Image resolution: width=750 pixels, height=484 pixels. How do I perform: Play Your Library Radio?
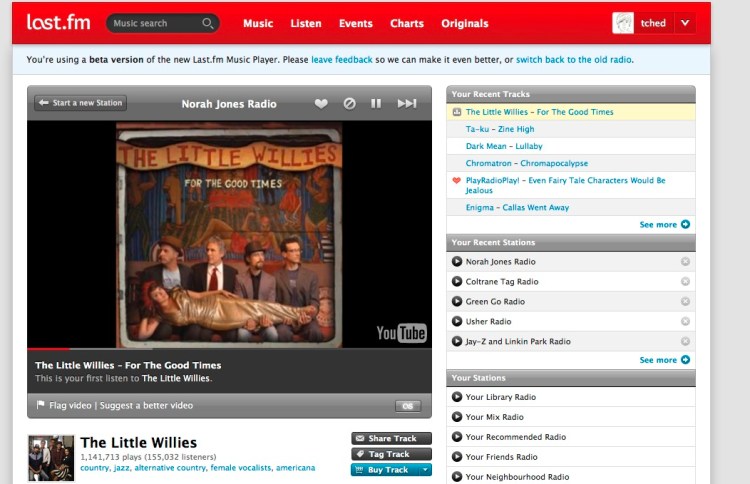tap(457, 397)
